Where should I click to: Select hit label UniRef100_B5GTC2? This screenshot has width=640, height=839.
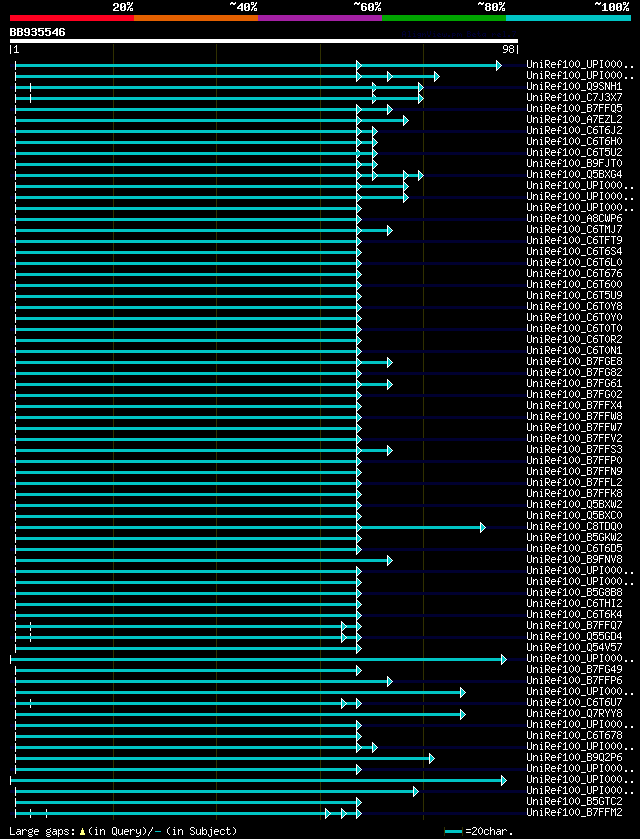[574, 802]
